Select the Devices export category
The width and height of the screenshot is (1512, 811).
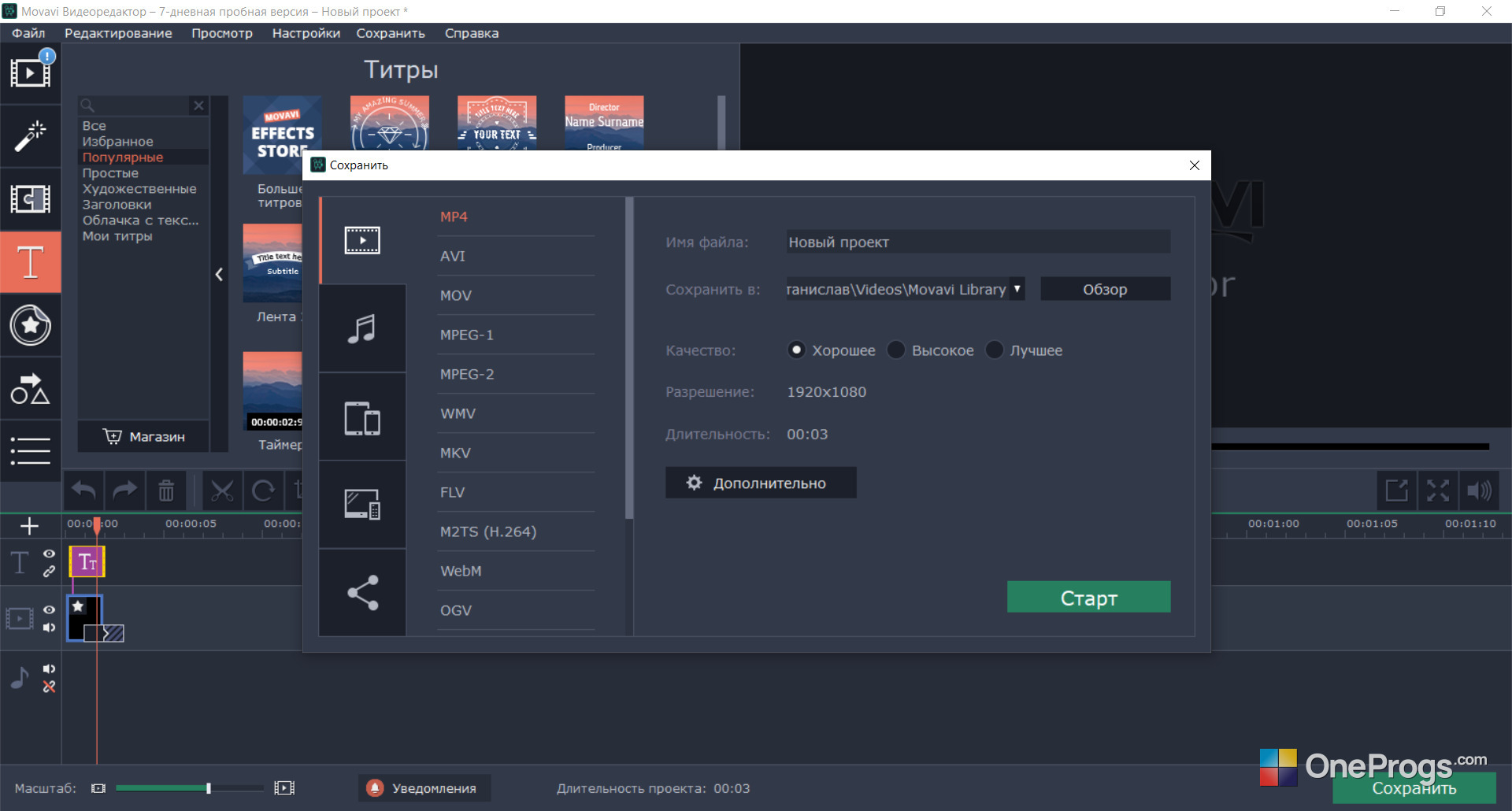362,417
